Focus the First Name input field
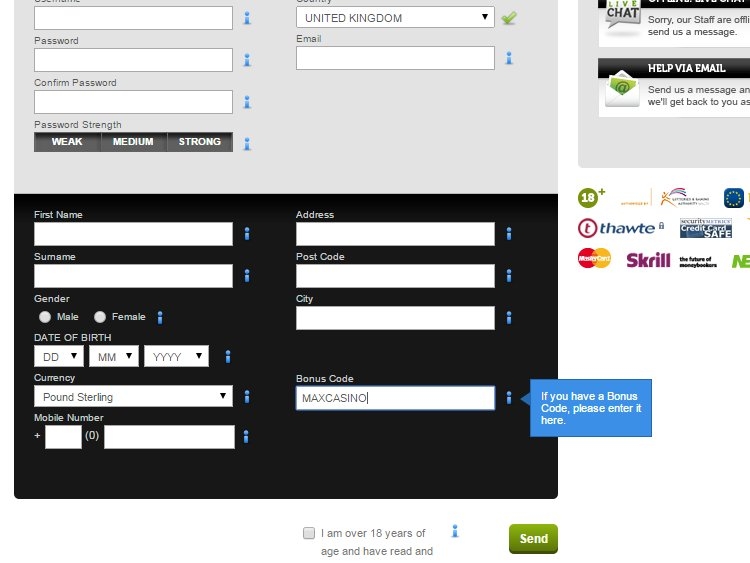Image resolution: width=750 pixels, height=563 pixels. pos(133,234)
